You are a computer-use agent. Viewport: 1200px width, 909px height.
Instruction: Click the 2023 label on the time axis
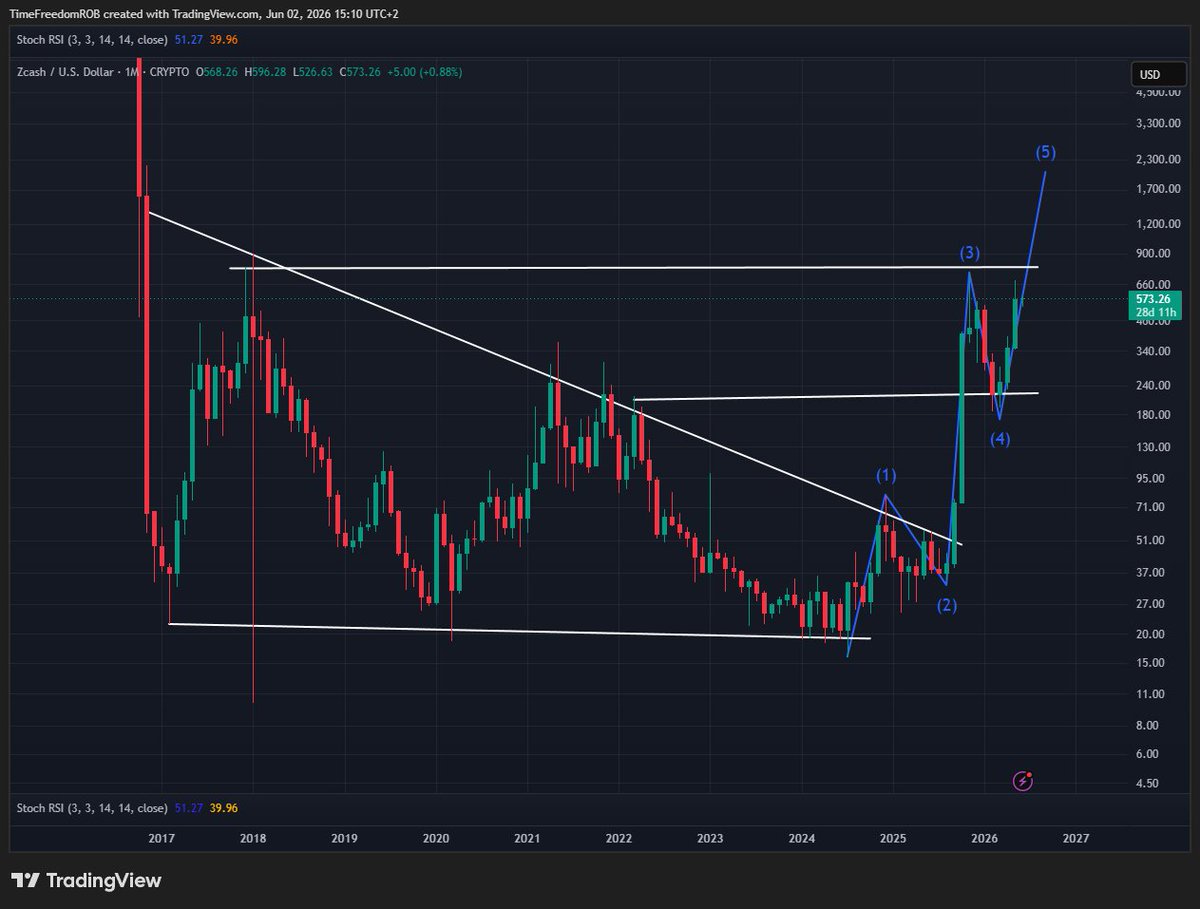(x=710, y=838)
